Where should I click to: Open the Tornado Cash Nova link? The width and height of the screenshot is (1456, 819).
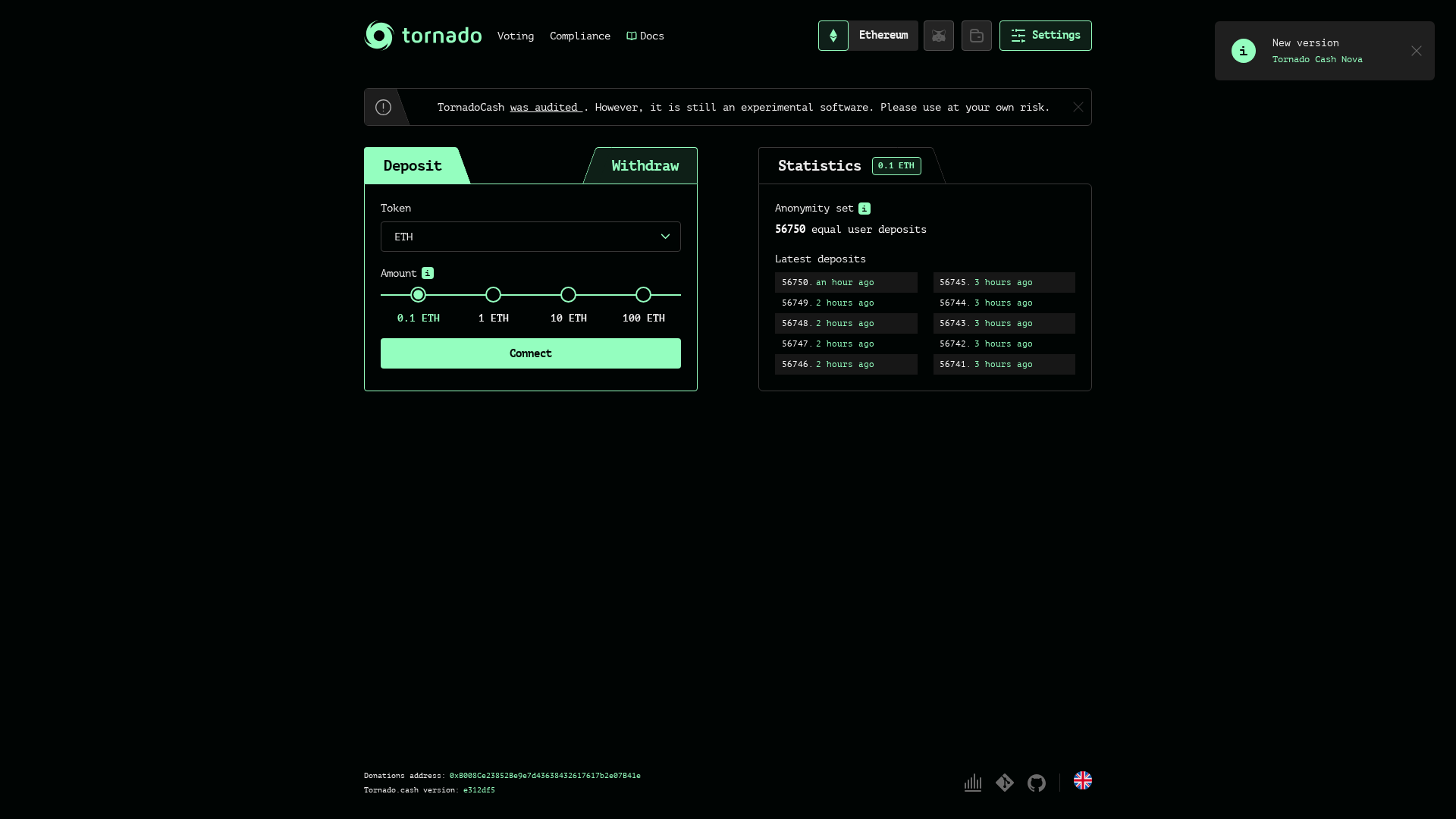coord(1317,59)
